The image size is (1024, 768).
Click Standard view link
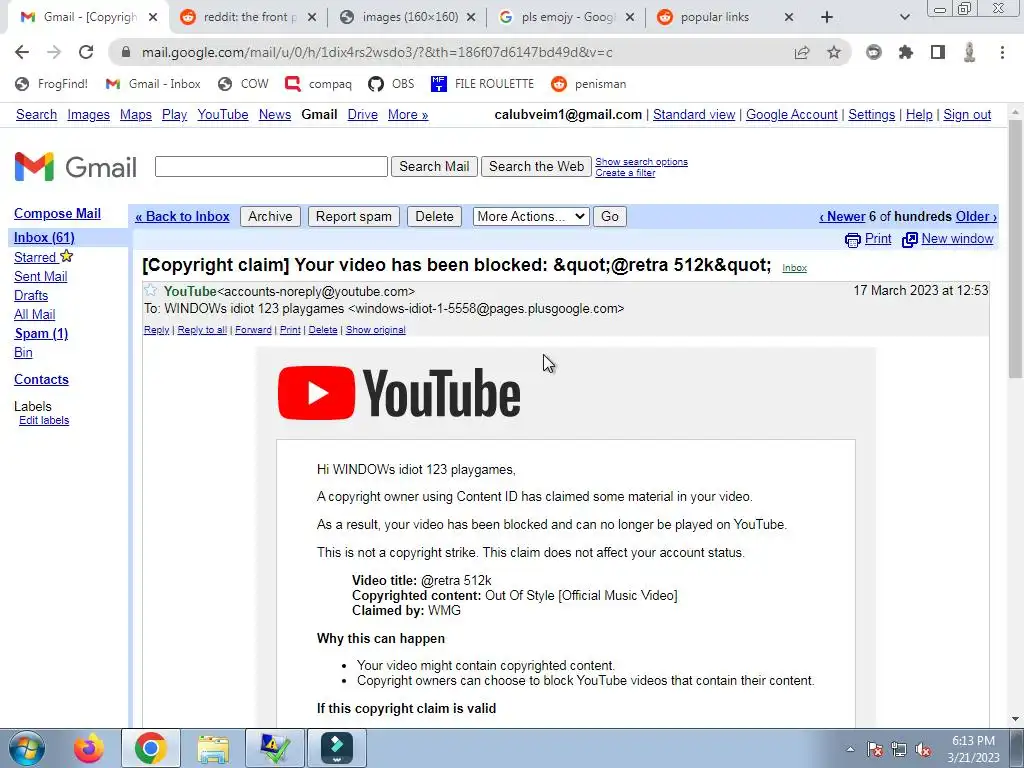tap(694, 114)
